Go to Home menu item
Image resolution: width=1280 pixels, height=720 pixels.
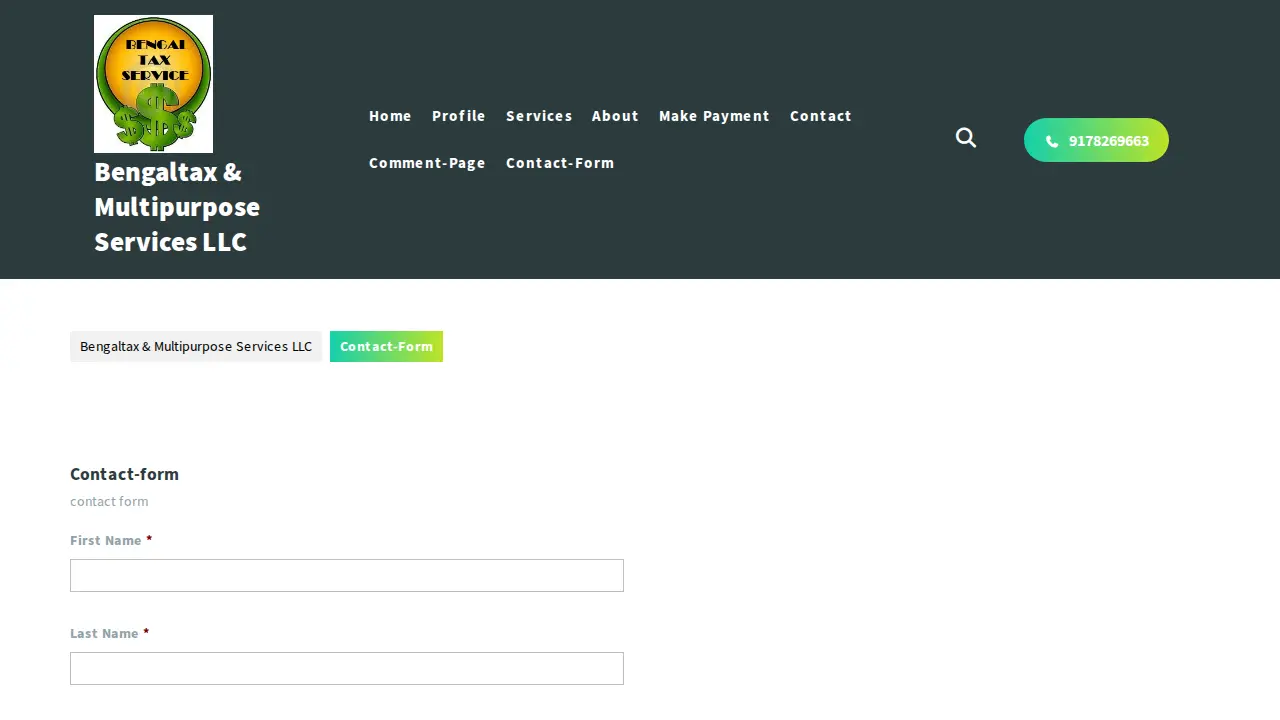click(x=390, y=116)
